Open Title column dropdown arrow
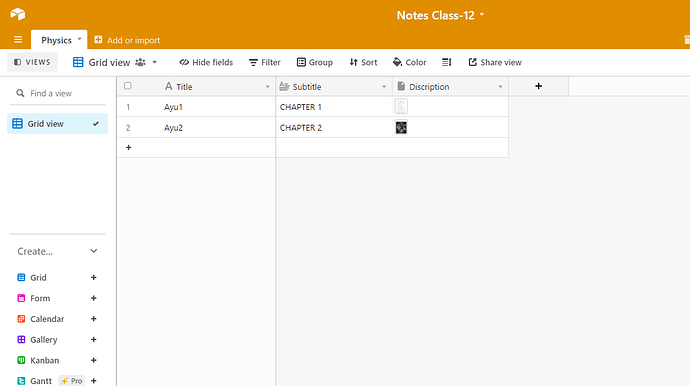This screenshot has width=690, height=386. click(x=268, y=87)
